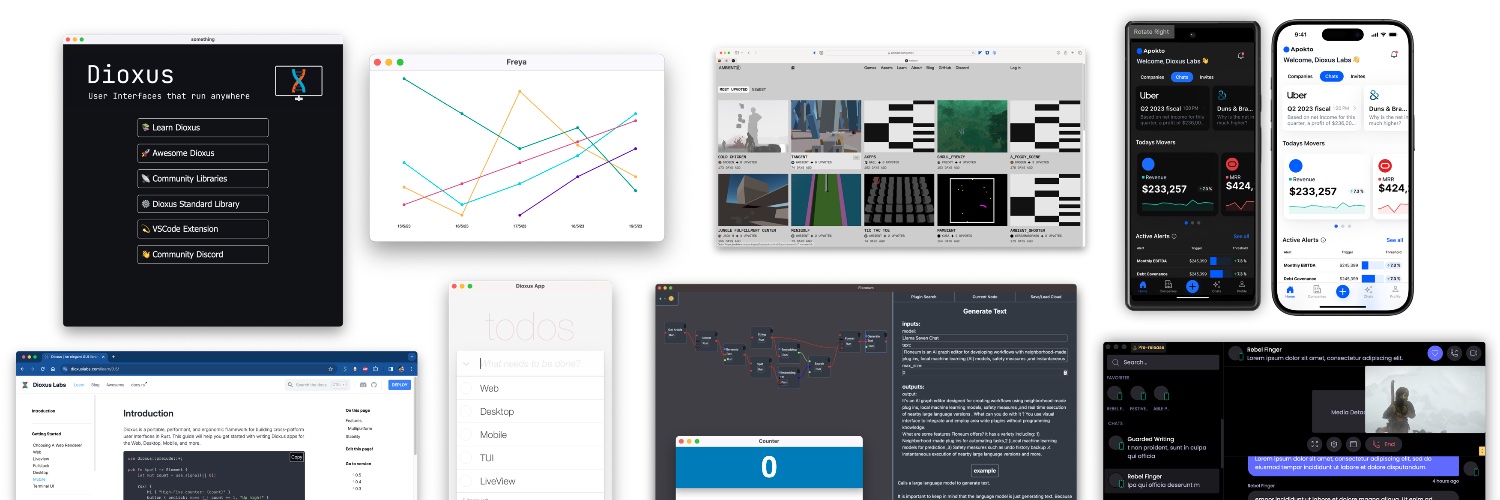Click the info icon next to Active Alerts, dark phone
This screenshot has height=500, width=1500.
(x=1174, y=236)
